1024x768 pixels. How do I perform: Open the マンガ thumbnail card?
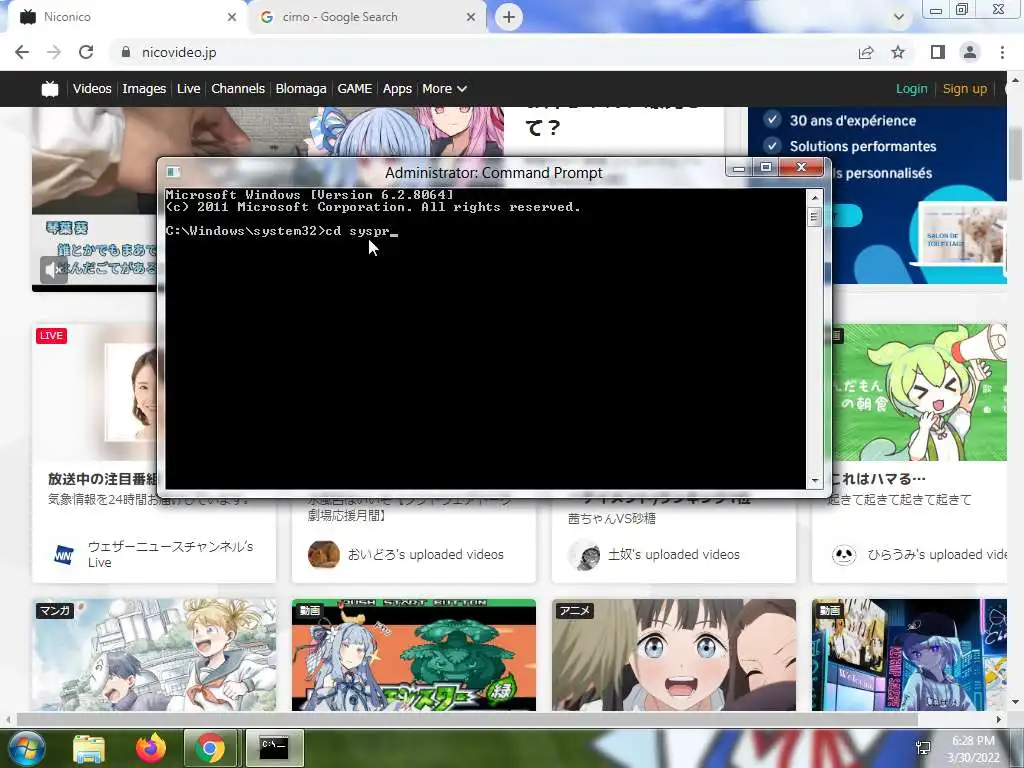coord(154,655)
